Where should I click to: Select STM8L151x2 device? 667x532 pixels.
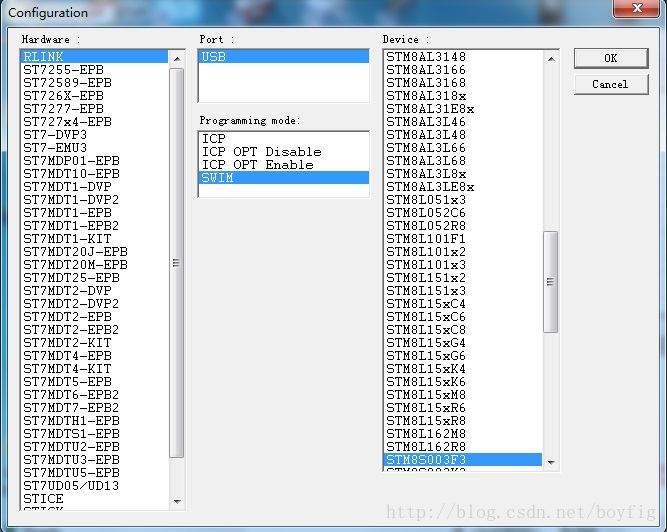pyautogui.click(x=463, y=278)
